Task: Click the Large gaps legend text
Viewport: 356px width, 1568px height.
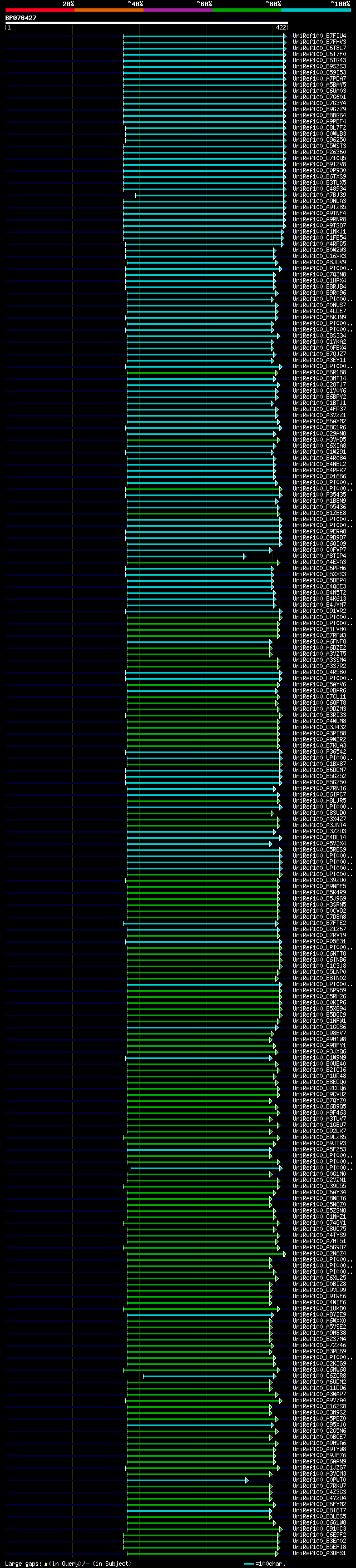Action: pyautogui.click(x=68, y=1563)
